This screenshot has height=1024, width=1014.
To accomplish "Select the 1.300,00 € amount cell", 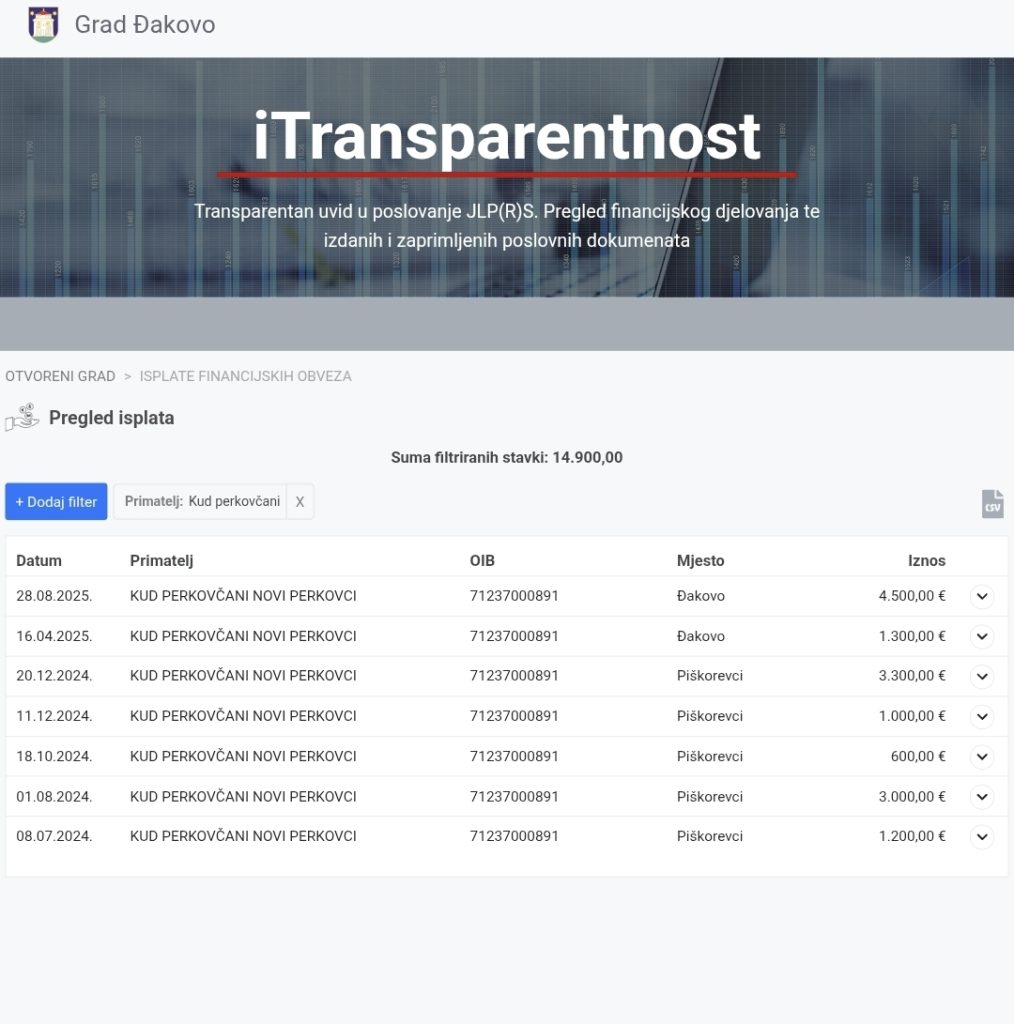I will tap(912, 636).
